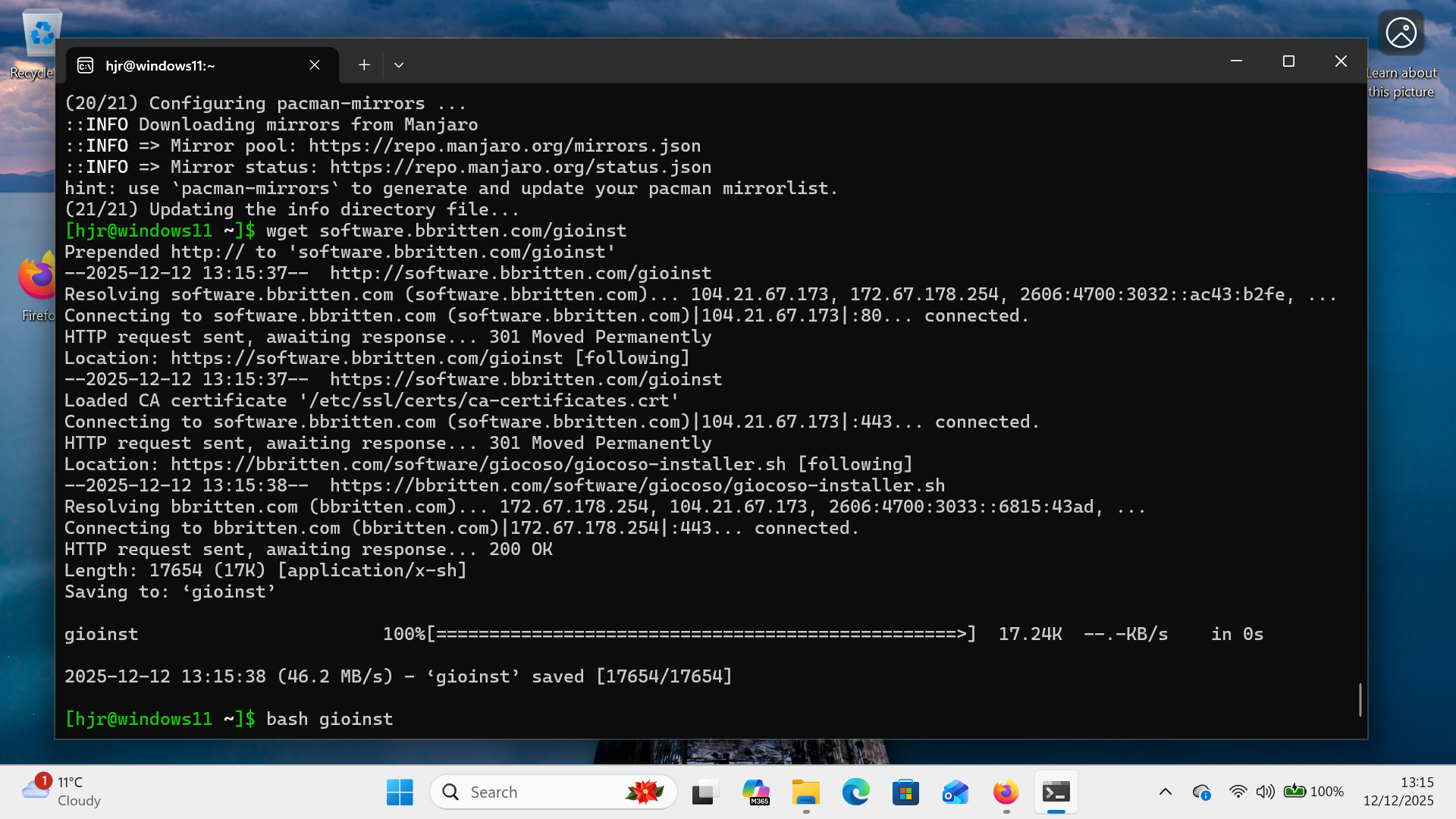Open Microsoft 365 Copilot from the taskbar

(x=756, y=791)
